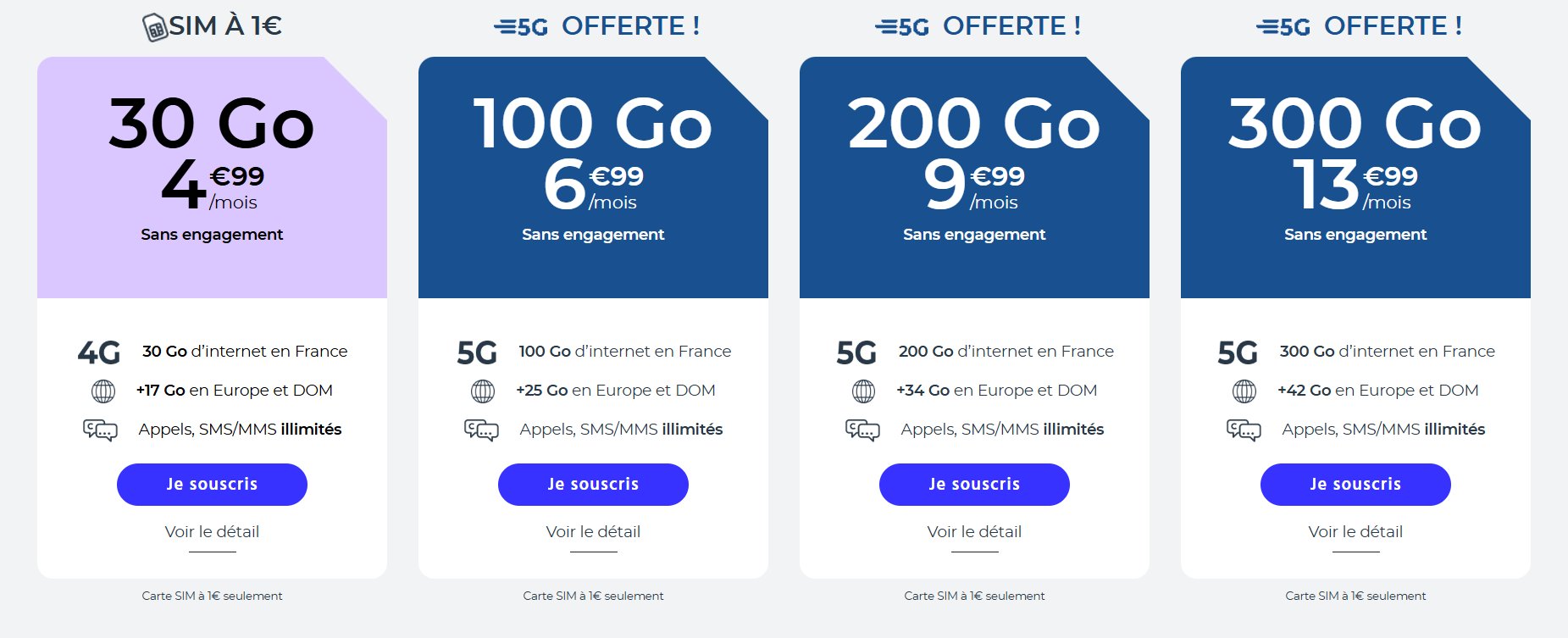This screenshot has height=638, width=1568.
Task: Click the SIM card icon above 30 Go plan
Action: point(155,28)
